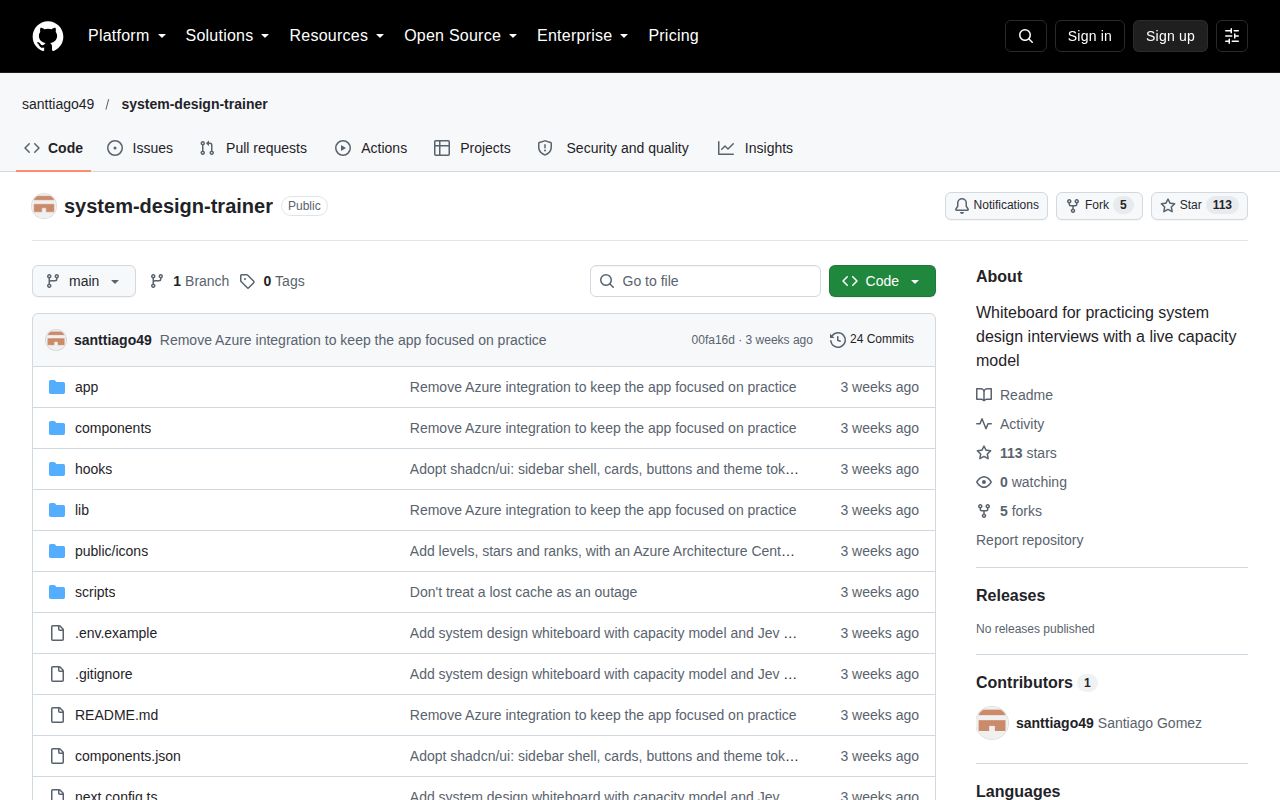Click the book icon beside Readme
This screenshot has width=1280, height=800.
(984, 395)
